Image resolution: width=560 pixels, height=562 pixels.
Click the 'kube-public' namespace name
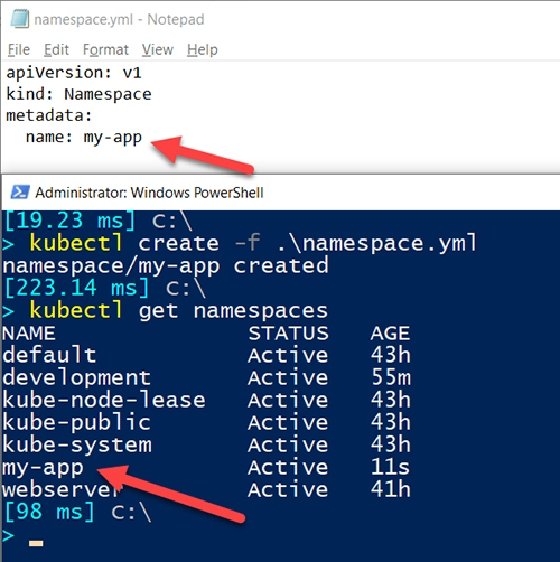(x=76, y=423)
